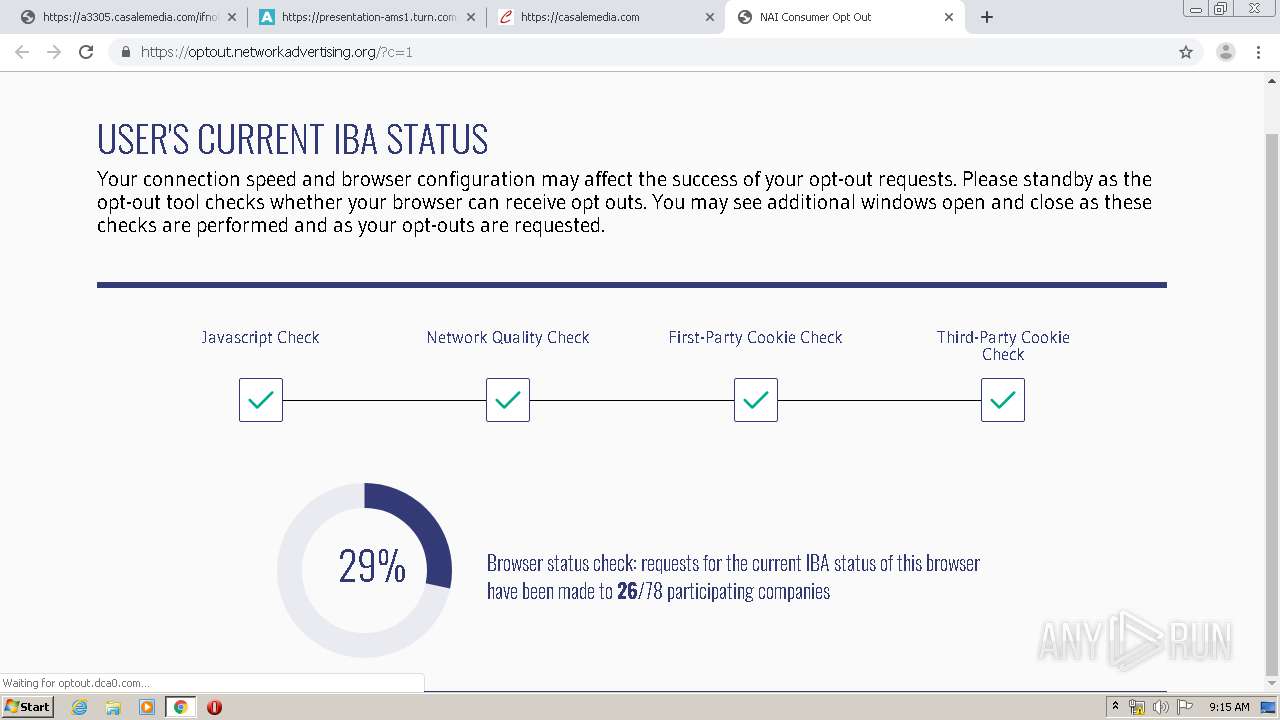Click the Javascript Check checkbox
This screenshot has width=1280, height=720.
tap(261, 400)
